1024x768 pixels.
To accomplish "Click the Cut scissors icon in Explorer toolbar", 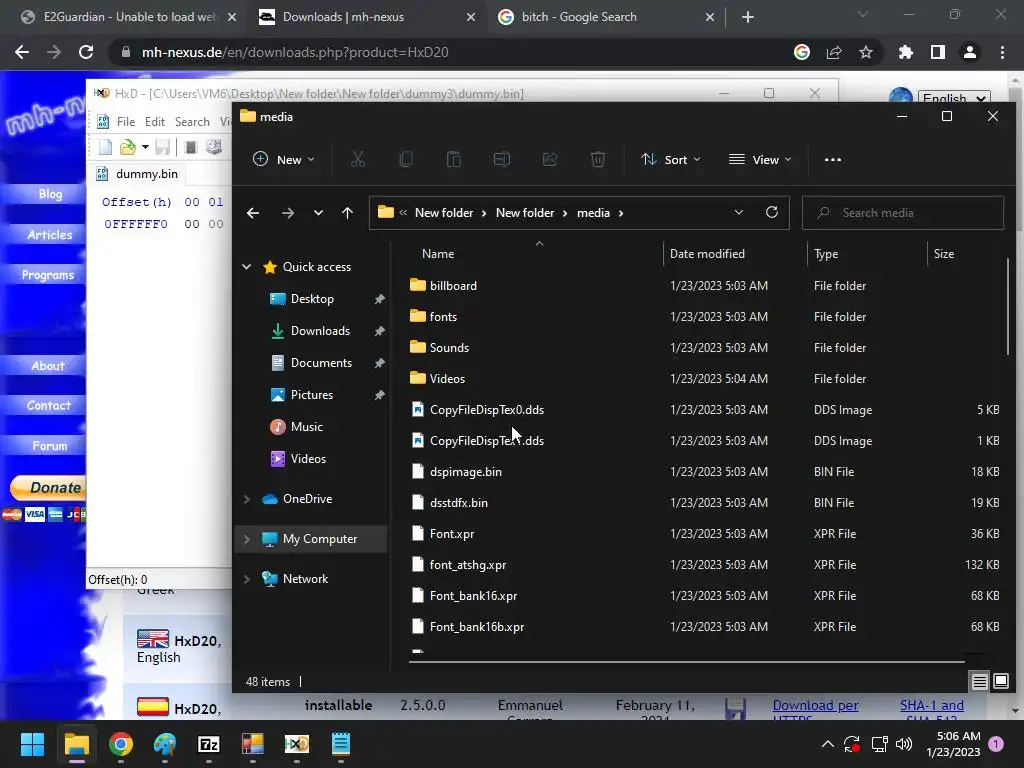I will click(x=358, y=159).
